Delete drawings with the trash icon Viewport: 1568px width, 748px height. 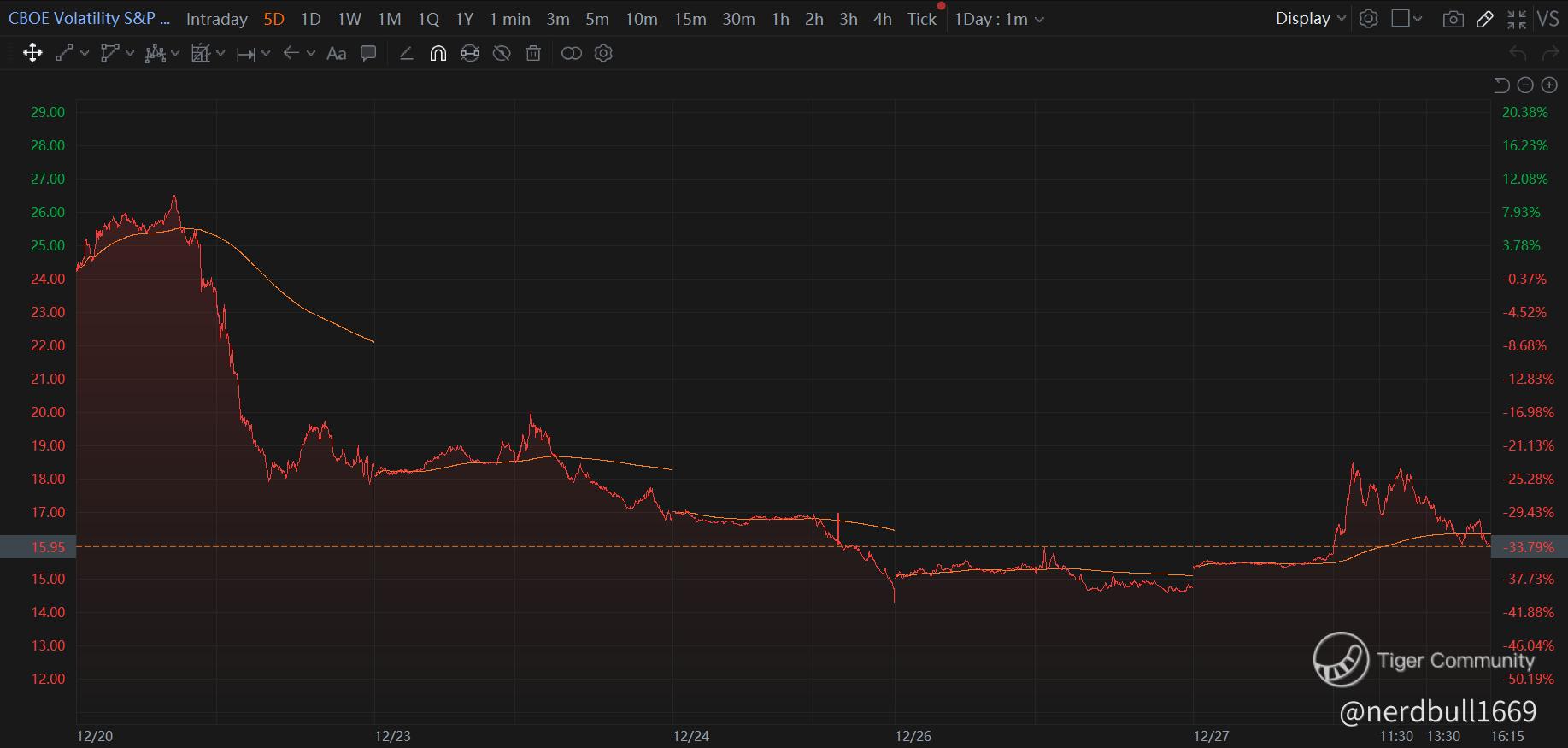pyautogui.click(x=533, y=53)
